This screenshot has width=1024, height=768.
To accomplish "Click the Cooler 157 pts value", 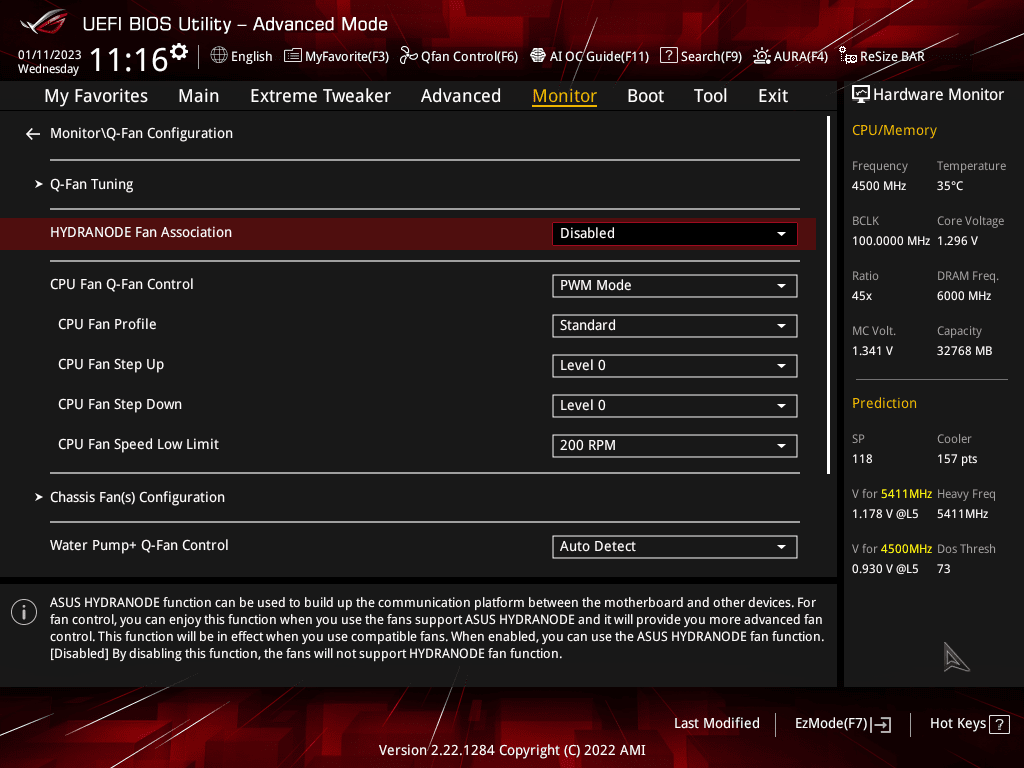I will [957, 459].
